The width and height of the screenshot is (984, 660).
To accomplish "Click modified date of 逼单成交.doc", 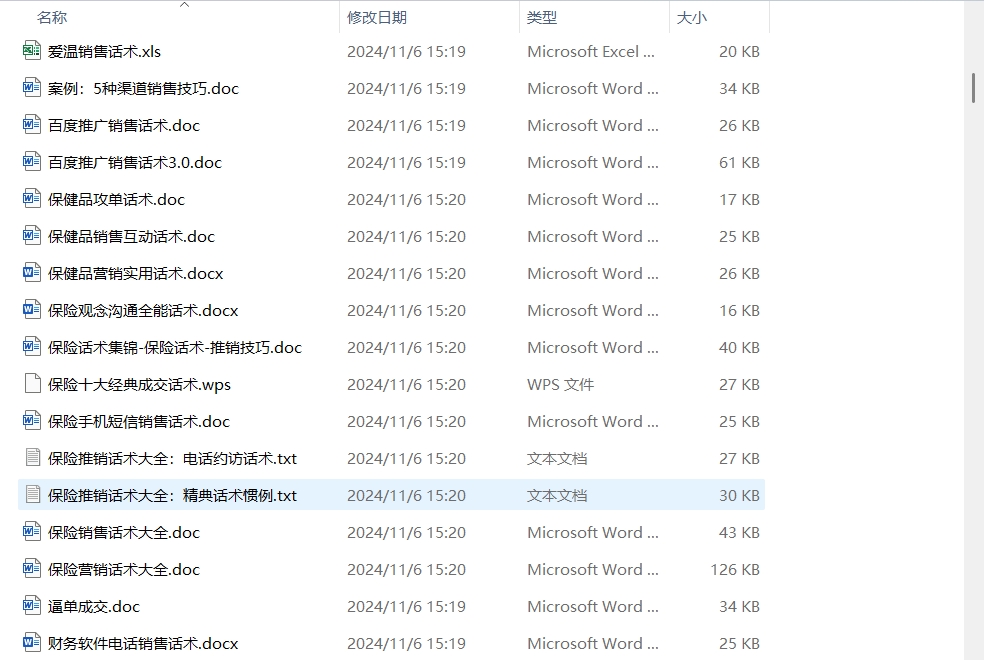I will click(407, 607).
